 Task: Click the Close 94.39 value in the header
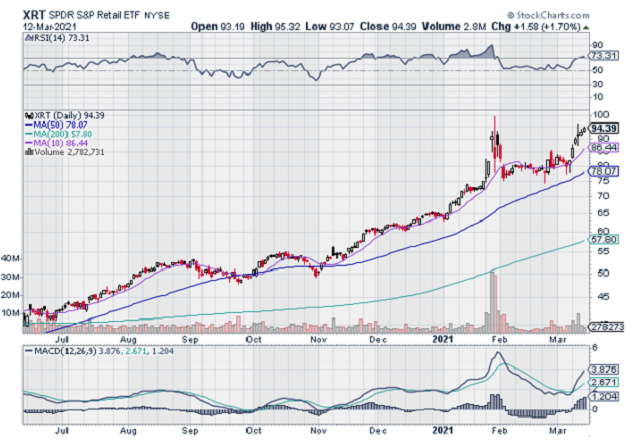point(388,27)
